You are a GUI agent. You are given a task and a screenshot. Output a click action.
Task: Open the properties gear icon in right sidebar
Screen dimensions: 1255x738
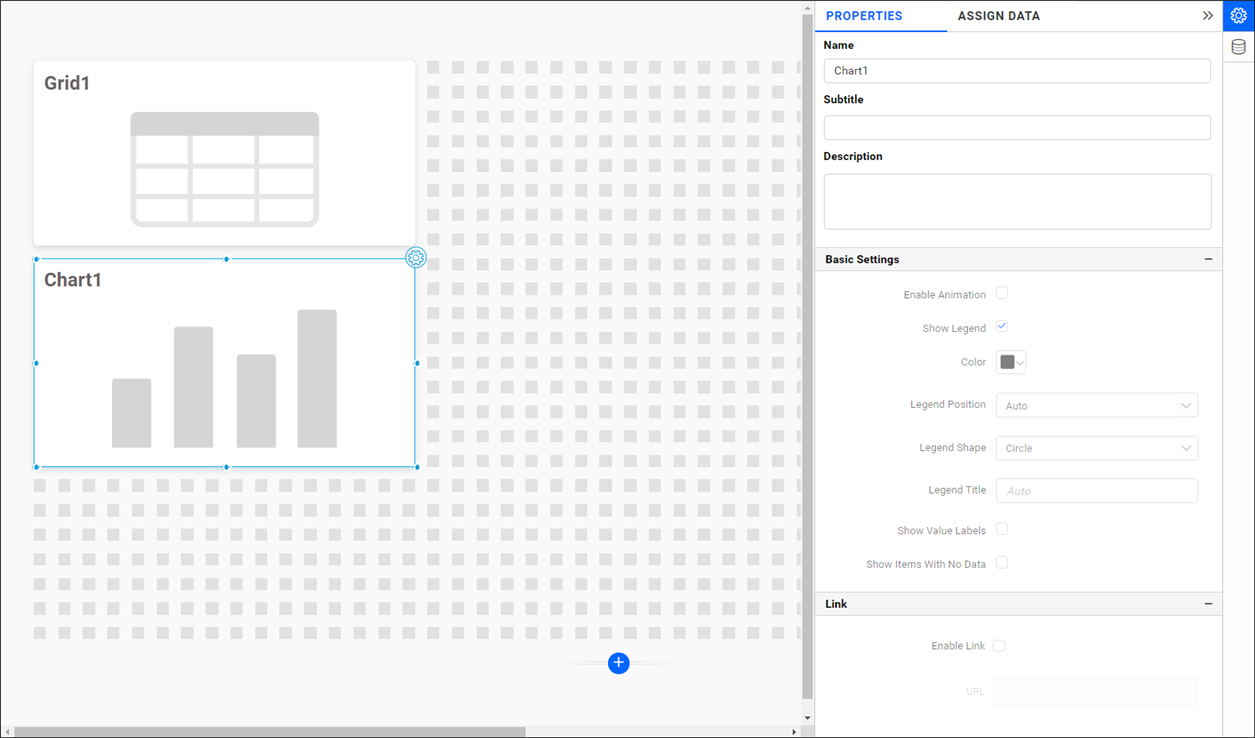coord(1238,16)
